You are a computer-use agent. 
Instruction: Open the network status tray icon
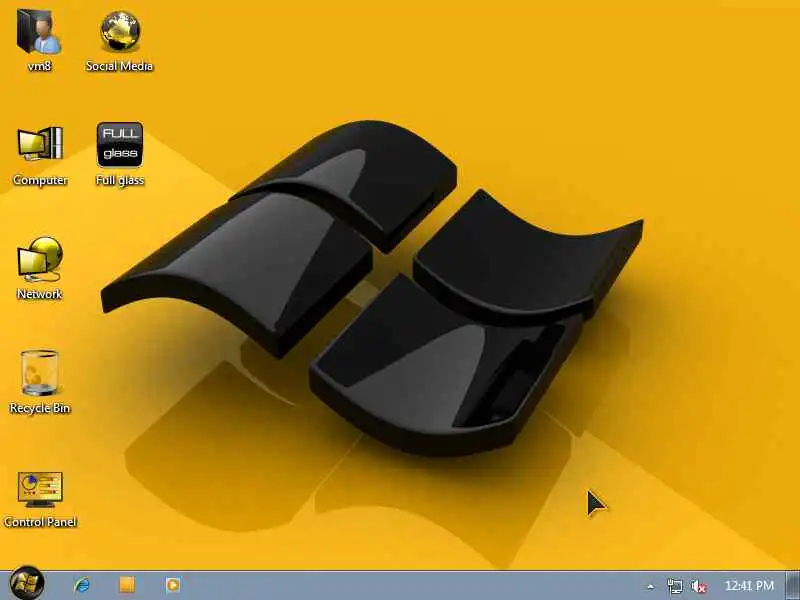point(674,586)
